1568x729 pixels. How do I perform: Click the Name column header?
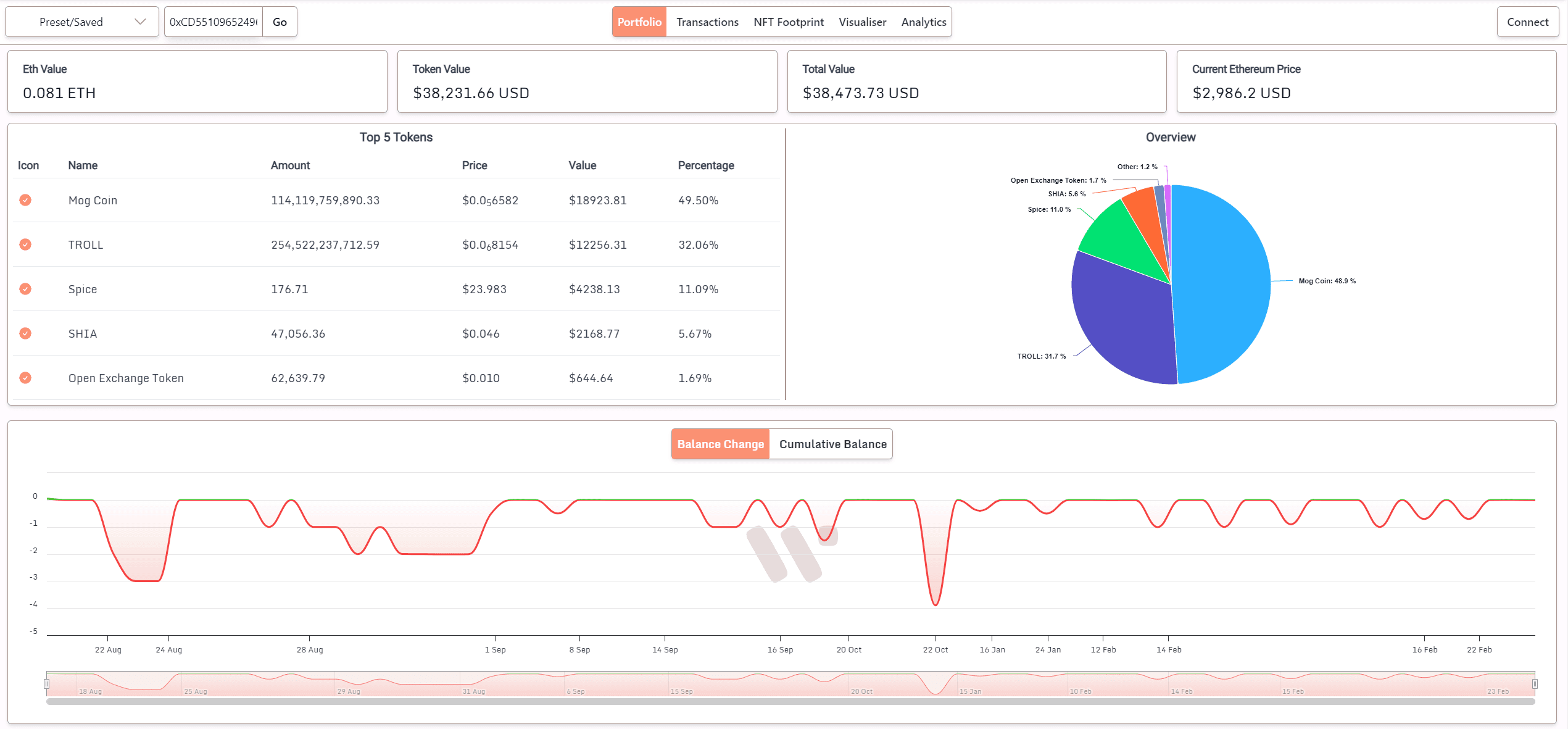coord(83,165)
